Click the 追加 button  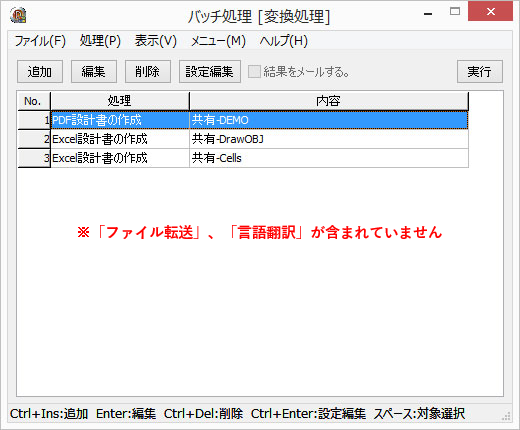click(40, 71)
